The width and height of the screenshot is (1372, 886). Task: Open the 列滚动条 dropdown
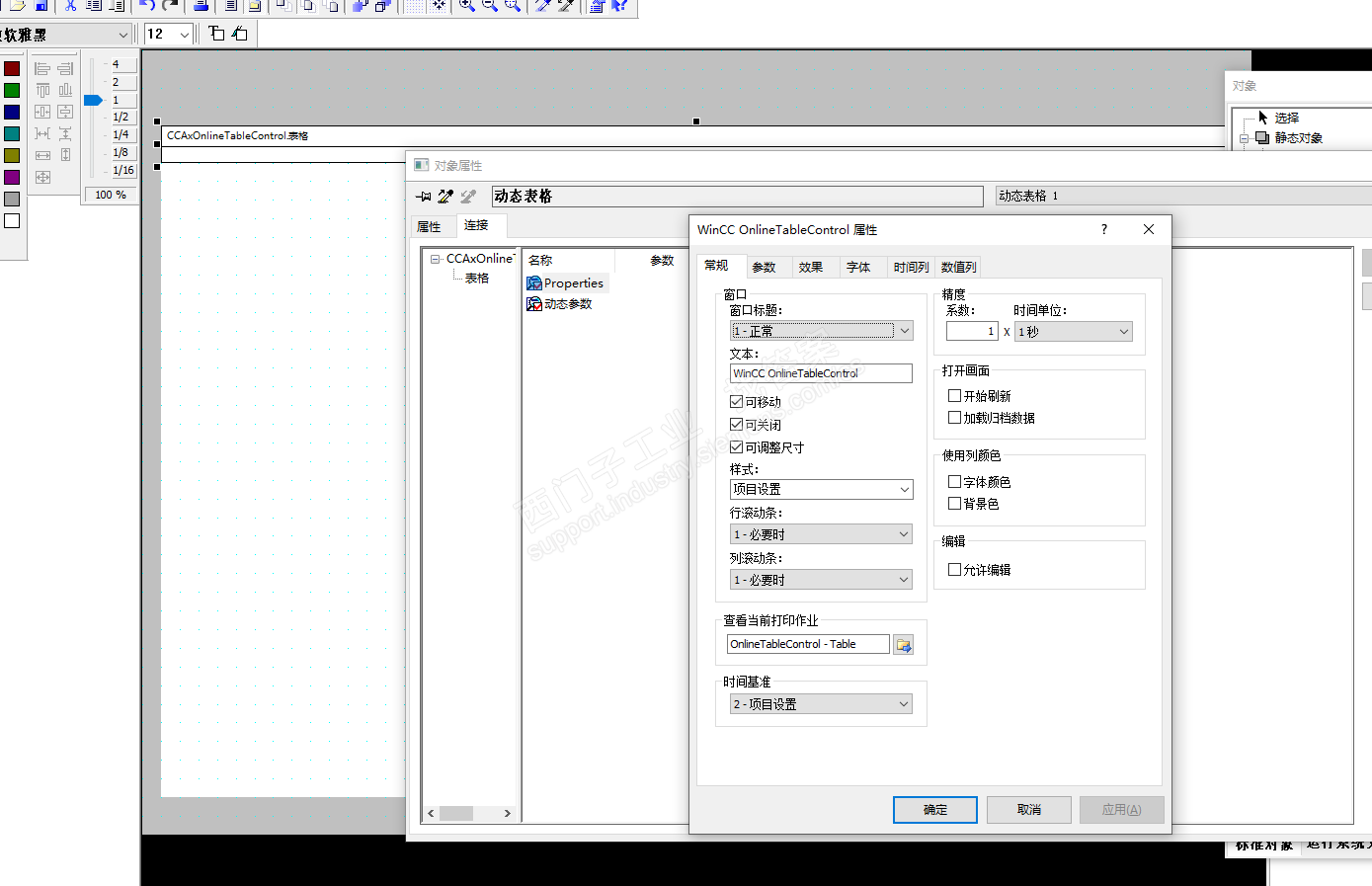[821, 580]
